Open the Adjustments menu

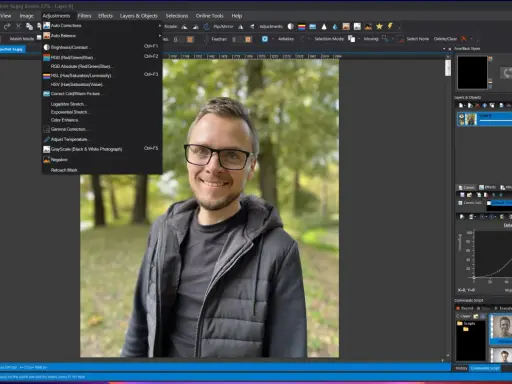56,16
